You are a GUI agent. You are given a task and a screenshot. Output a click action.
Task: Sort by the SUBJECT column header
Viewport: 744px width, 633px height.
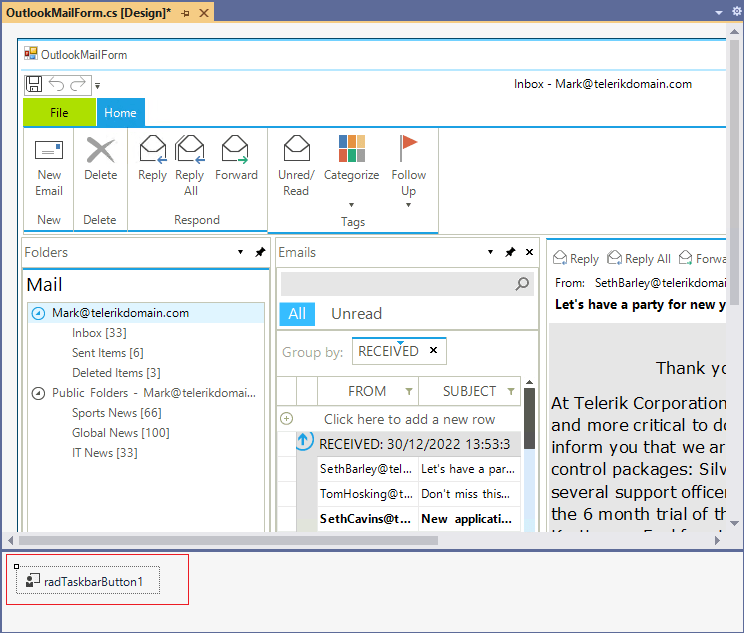(x=469, y=391)
